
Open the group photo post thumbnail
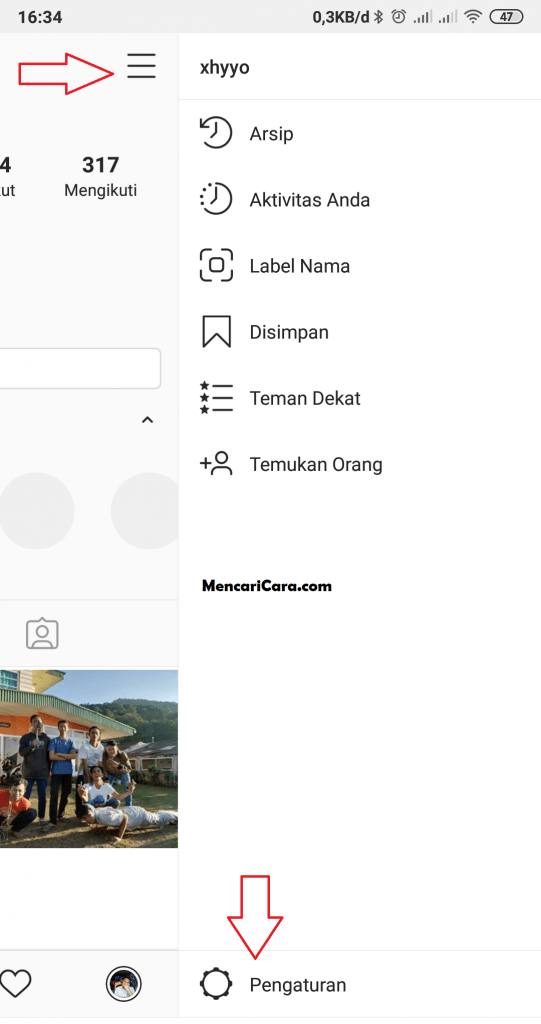pos(89,759)
